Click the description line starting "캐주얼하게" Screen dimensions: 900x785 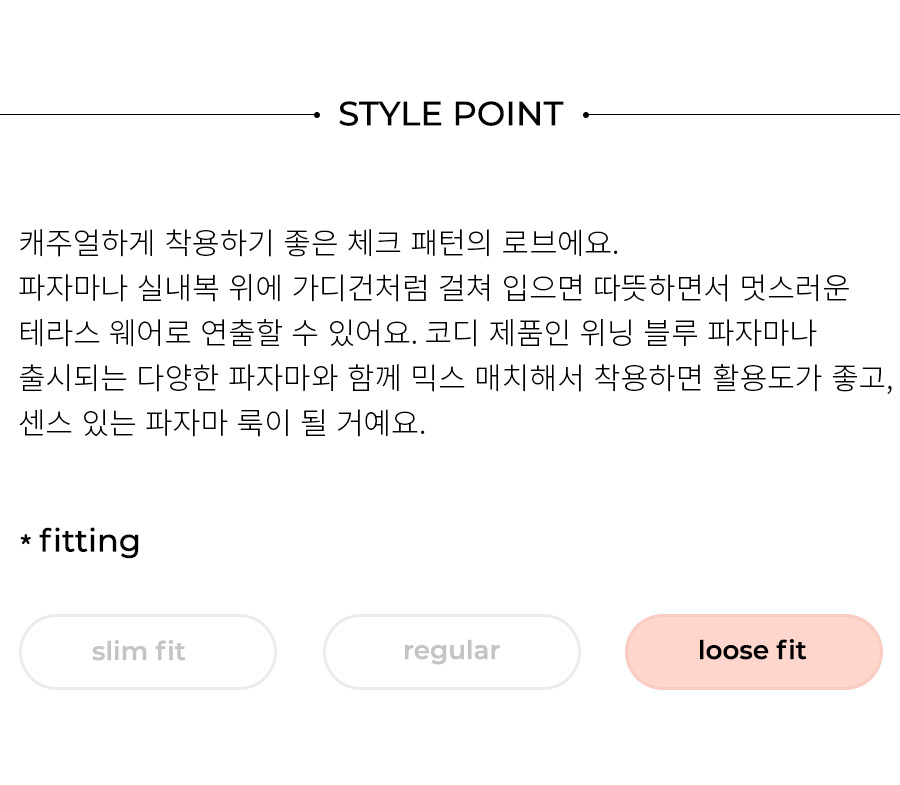(x=319, y=242)
